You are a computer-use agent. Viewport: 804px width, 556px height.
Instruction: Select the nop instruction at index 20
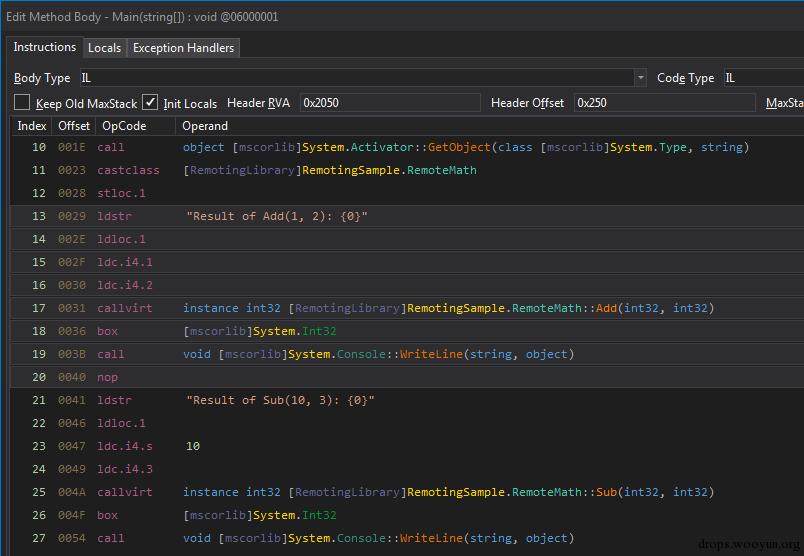(x=107, y=377)
